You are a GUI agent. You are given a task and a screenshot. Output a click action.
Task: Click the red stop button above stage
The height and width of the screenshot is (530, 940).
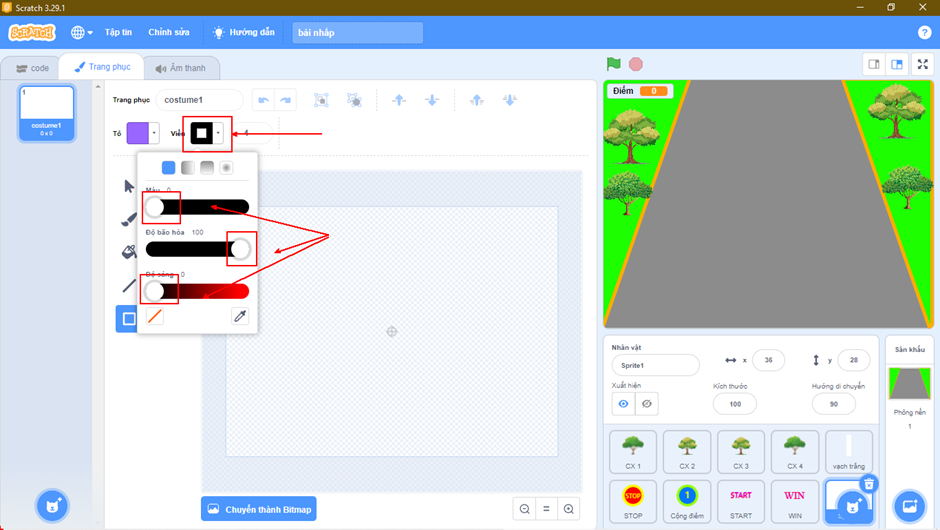636,64
